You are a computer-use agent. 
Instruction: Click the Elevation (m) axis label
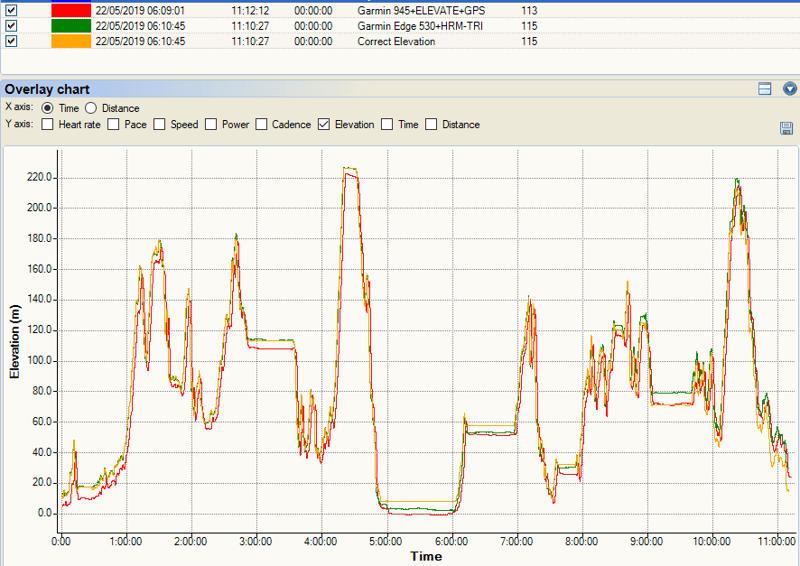[14, 341]
